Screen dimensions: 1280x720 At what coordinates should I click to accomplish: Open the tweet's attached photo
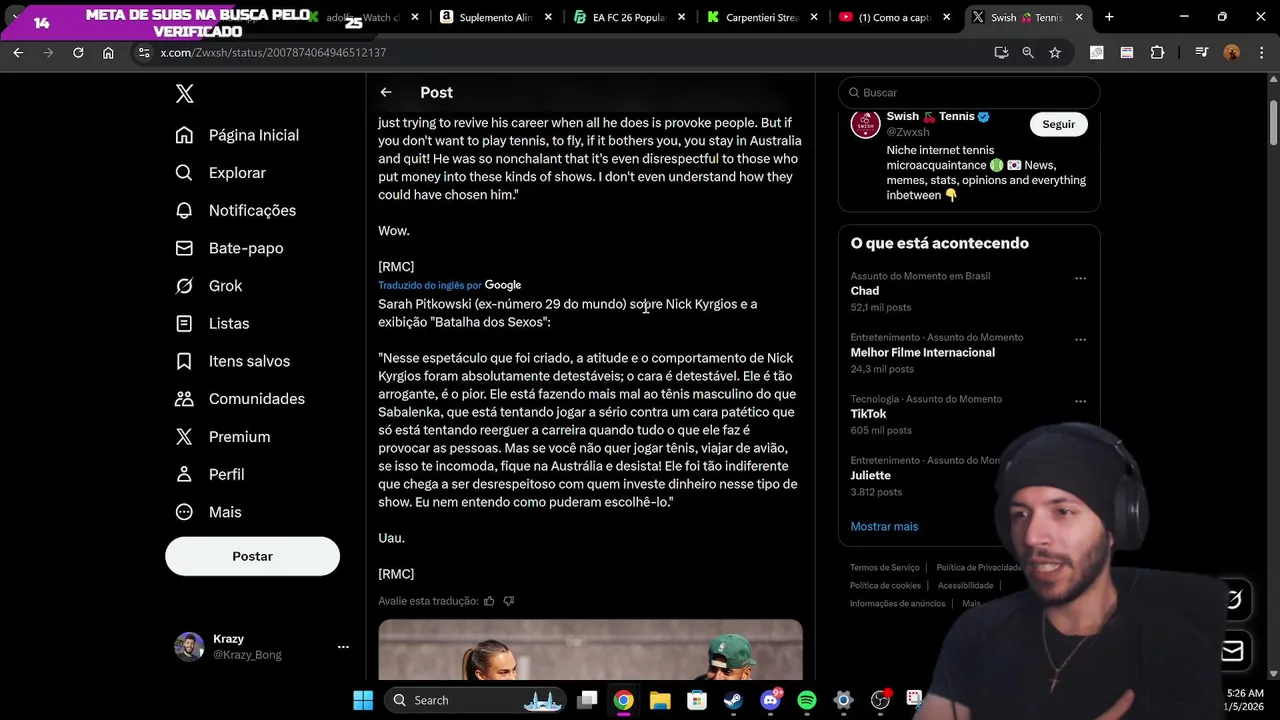(x=590, y=649)
